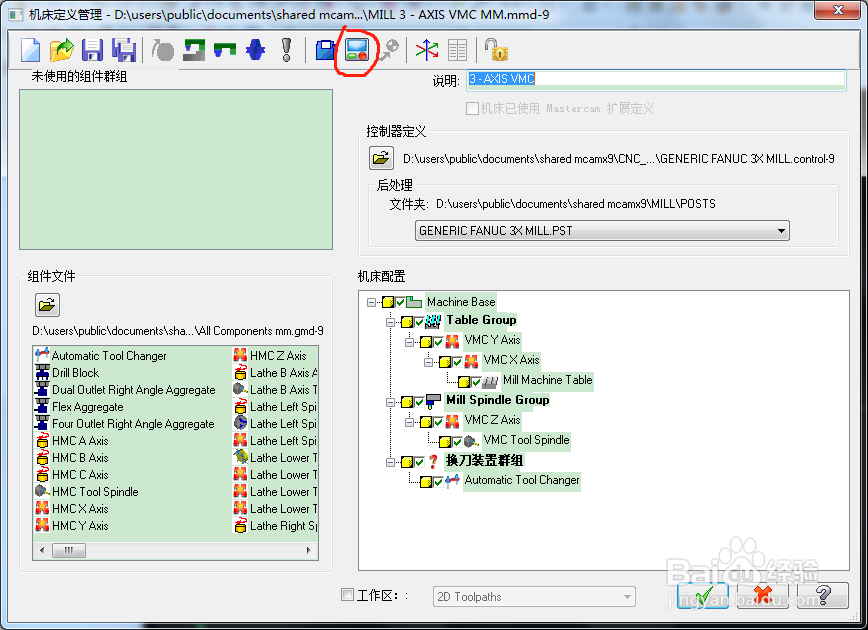Open general machine parameters exclamation icon
The image size is (868, 630).
coord(286,50)
